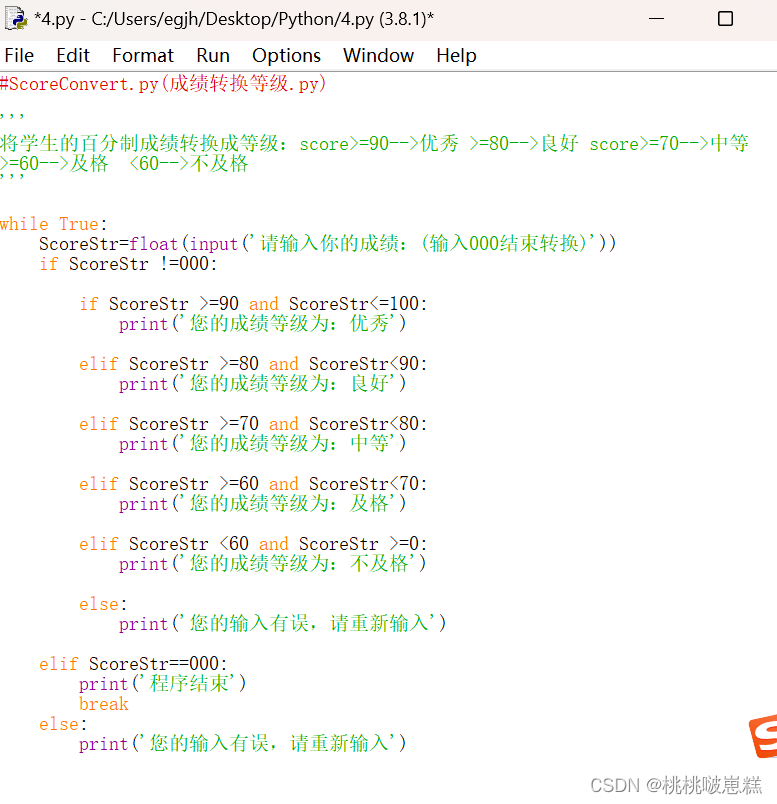Maximize the 4.py editor window

click(x=725, y=19)
